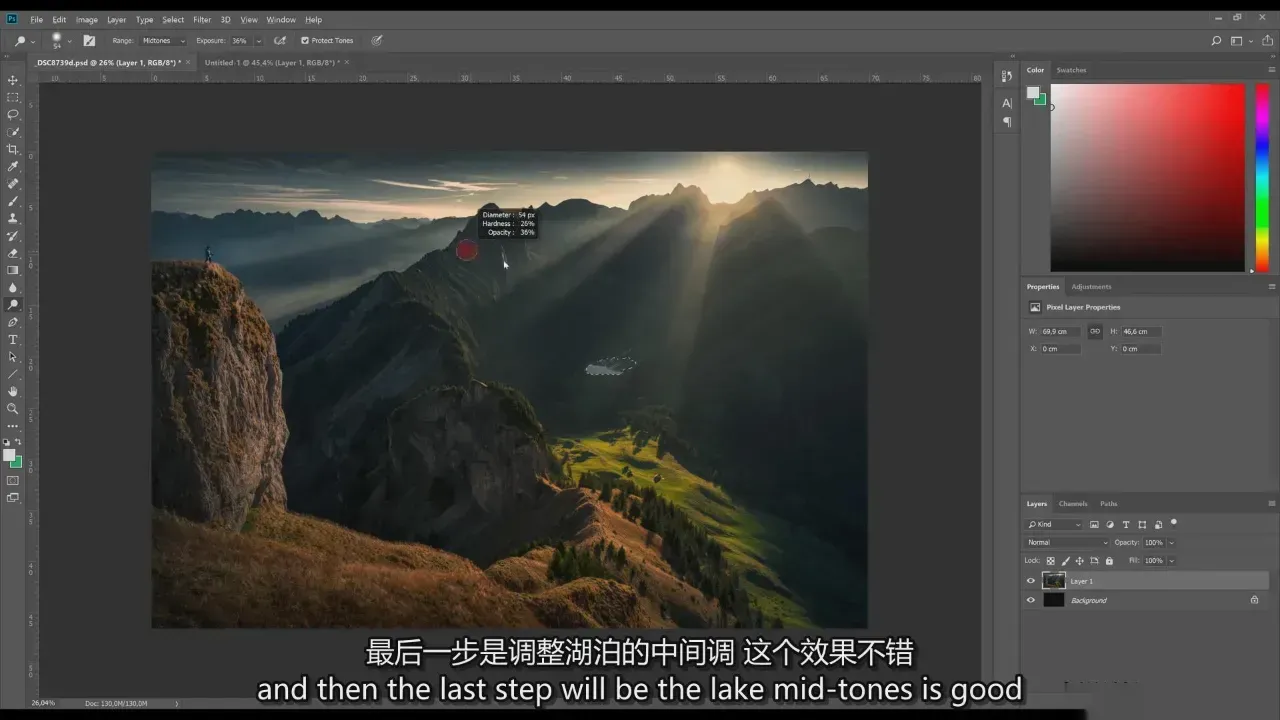Switch to the Adjustments tab
The image size is (1280, 720).
click(x=1091, y=287)
